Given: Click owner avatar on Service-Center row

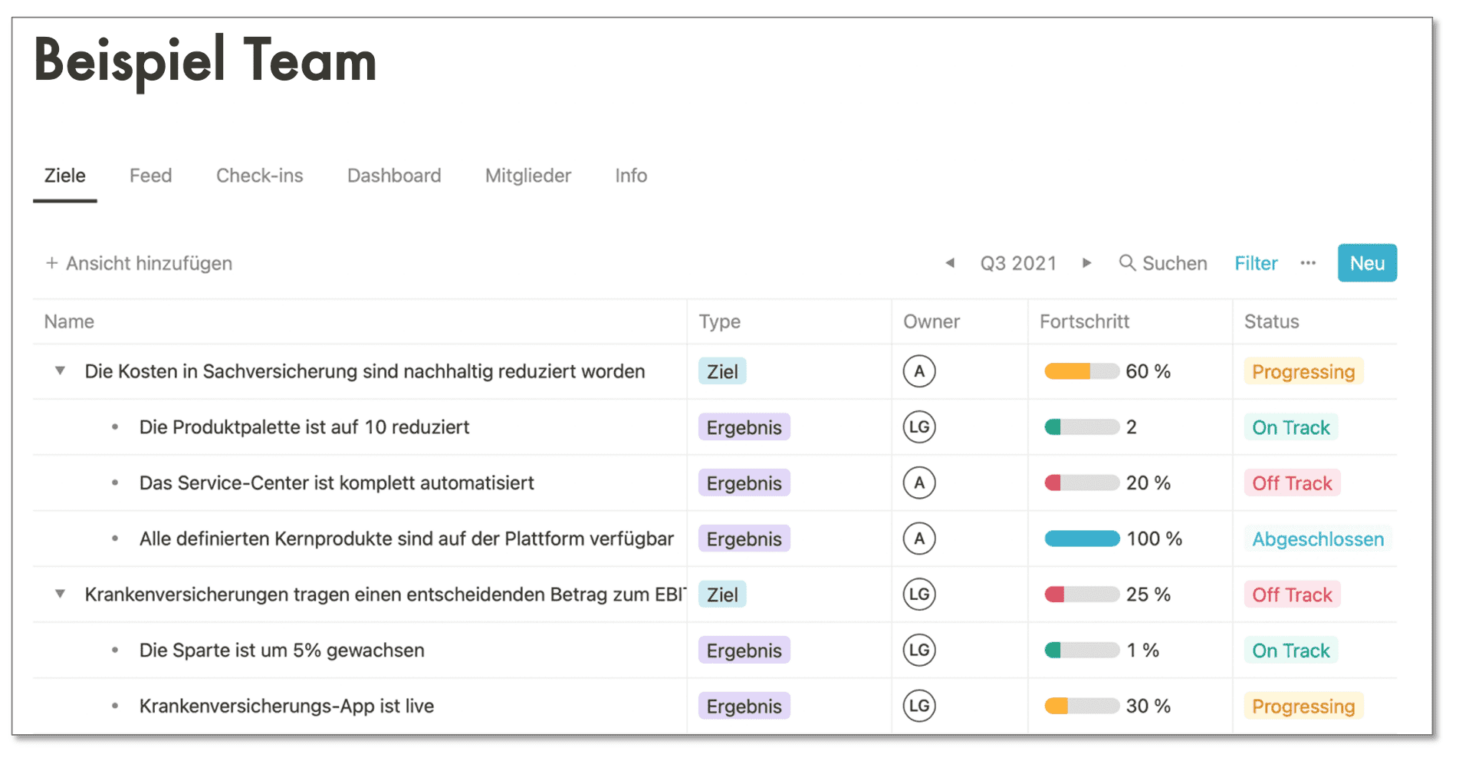Looking at the screenshot, I should (x=919, y=483).
